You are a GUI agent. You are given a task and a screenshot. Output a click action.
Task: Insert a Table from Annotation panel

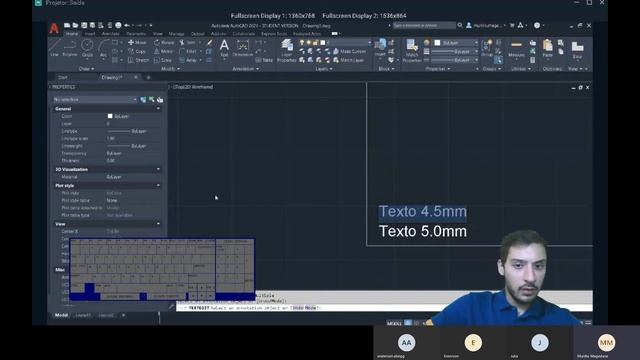coord(264,60)
